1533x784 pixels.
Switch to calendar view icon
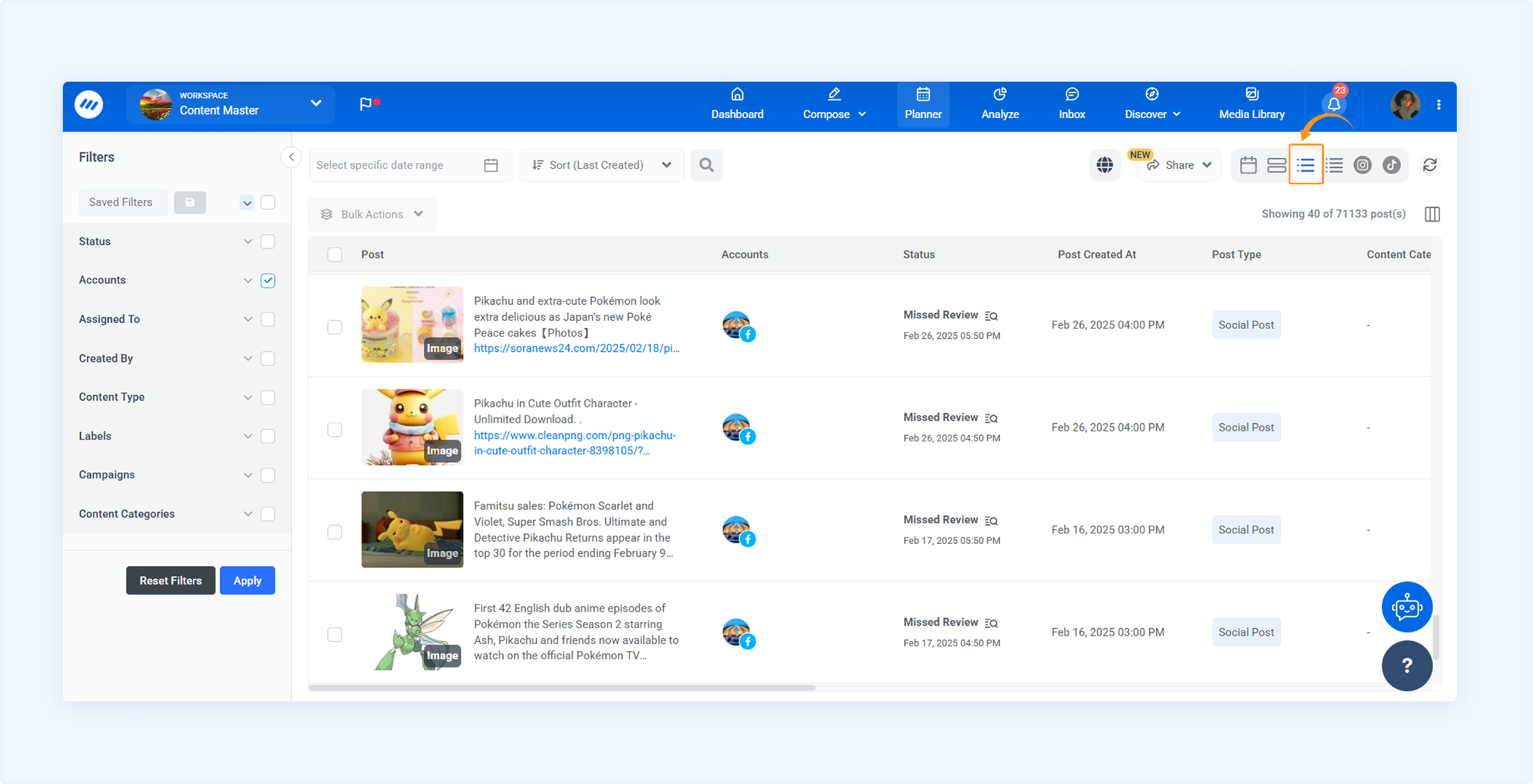click(x=1248, y=165)
